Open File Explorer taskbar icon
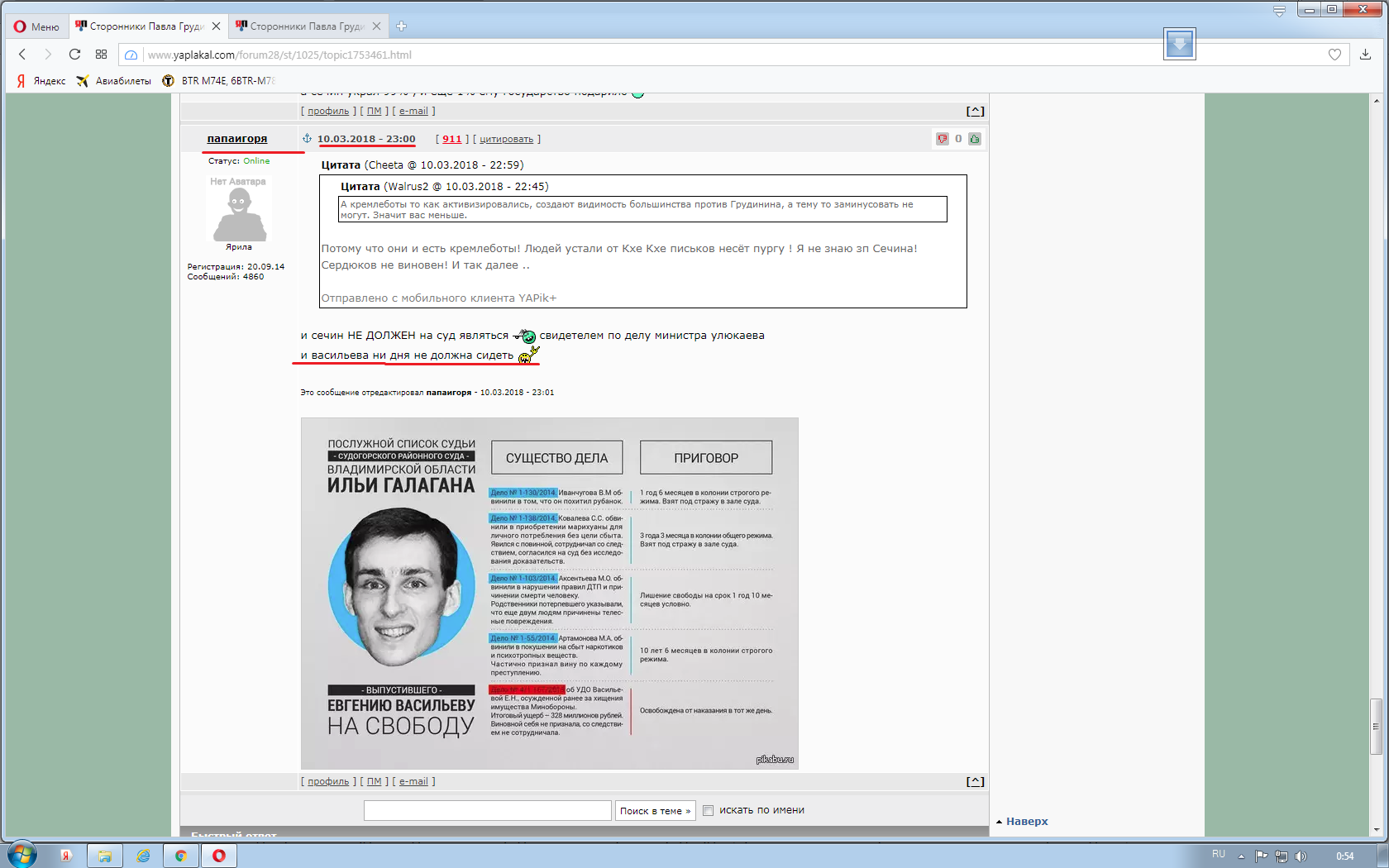 [105, 856]
